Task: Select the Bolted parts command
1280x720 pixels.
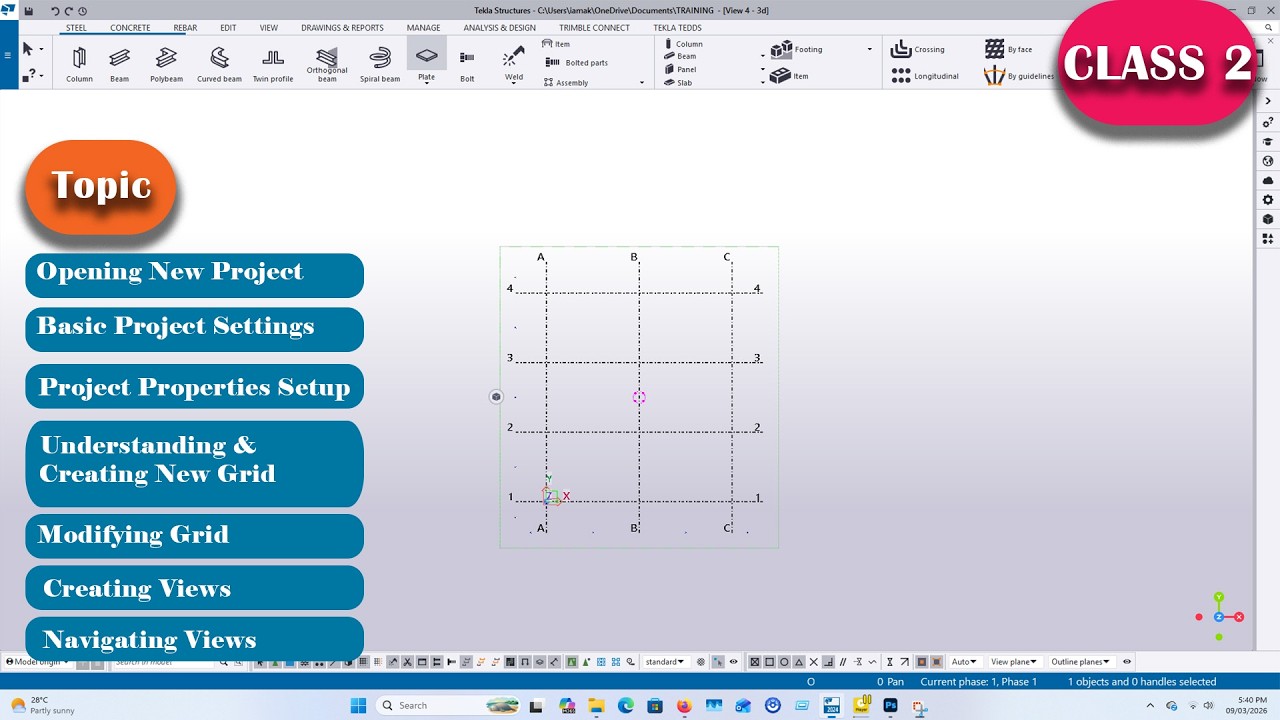Action: click(577, 63)
